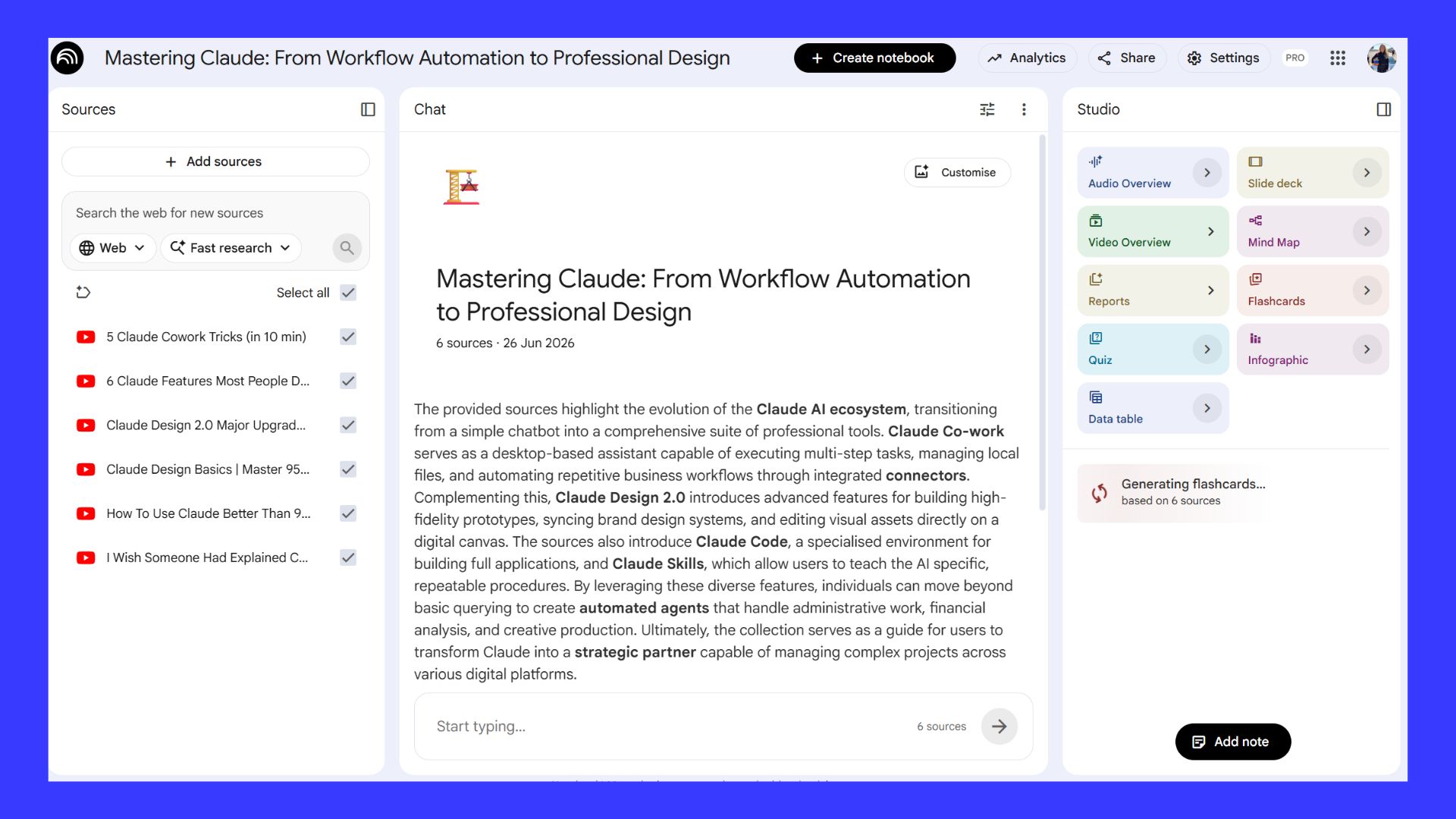Image resolution: width=1456 pixels, height=819 pixels.
Task: Open source 5 Claude Cowork Tricks (in 10 min)
Action: (206, 337)
